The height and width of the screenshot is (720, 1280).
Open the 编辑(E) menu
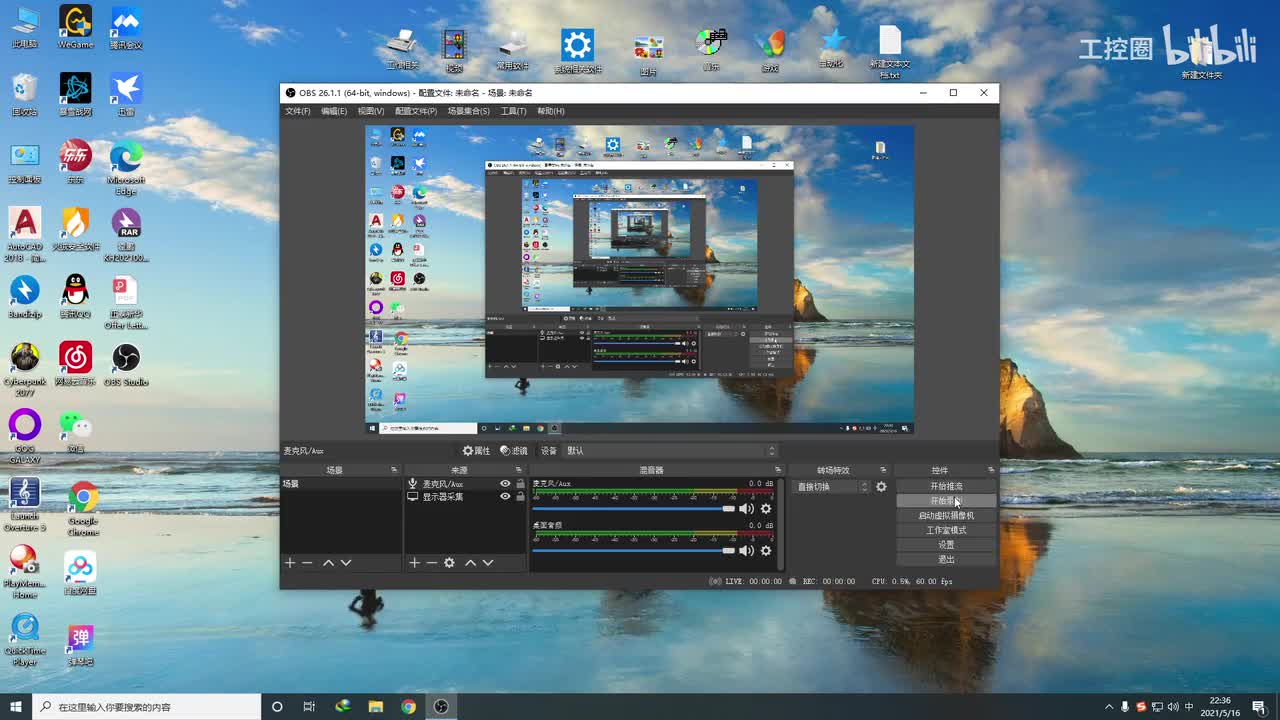[x=334, y=111]
